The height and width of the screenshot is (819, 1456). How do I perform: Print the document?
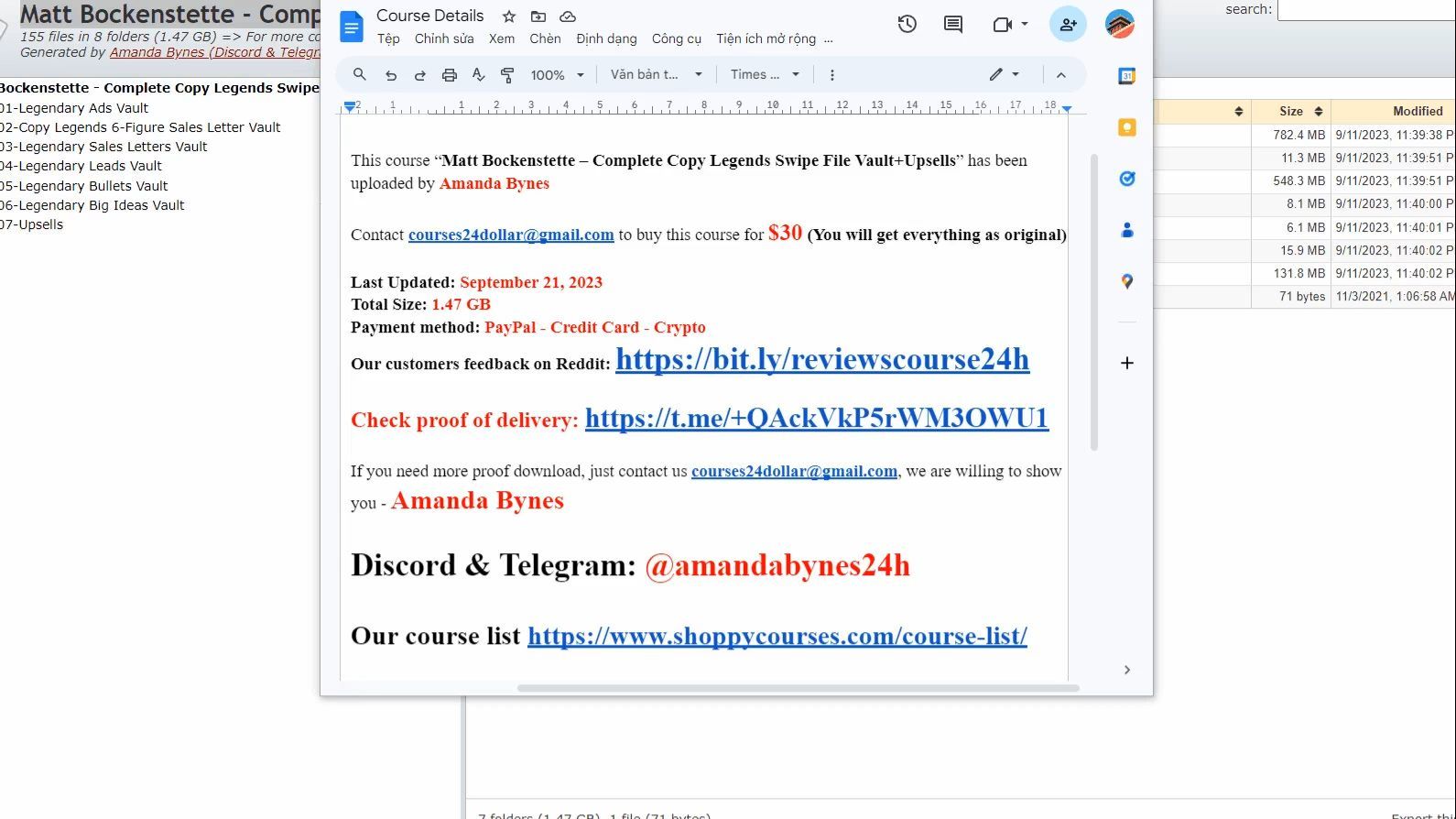click(x=450, y=75)
